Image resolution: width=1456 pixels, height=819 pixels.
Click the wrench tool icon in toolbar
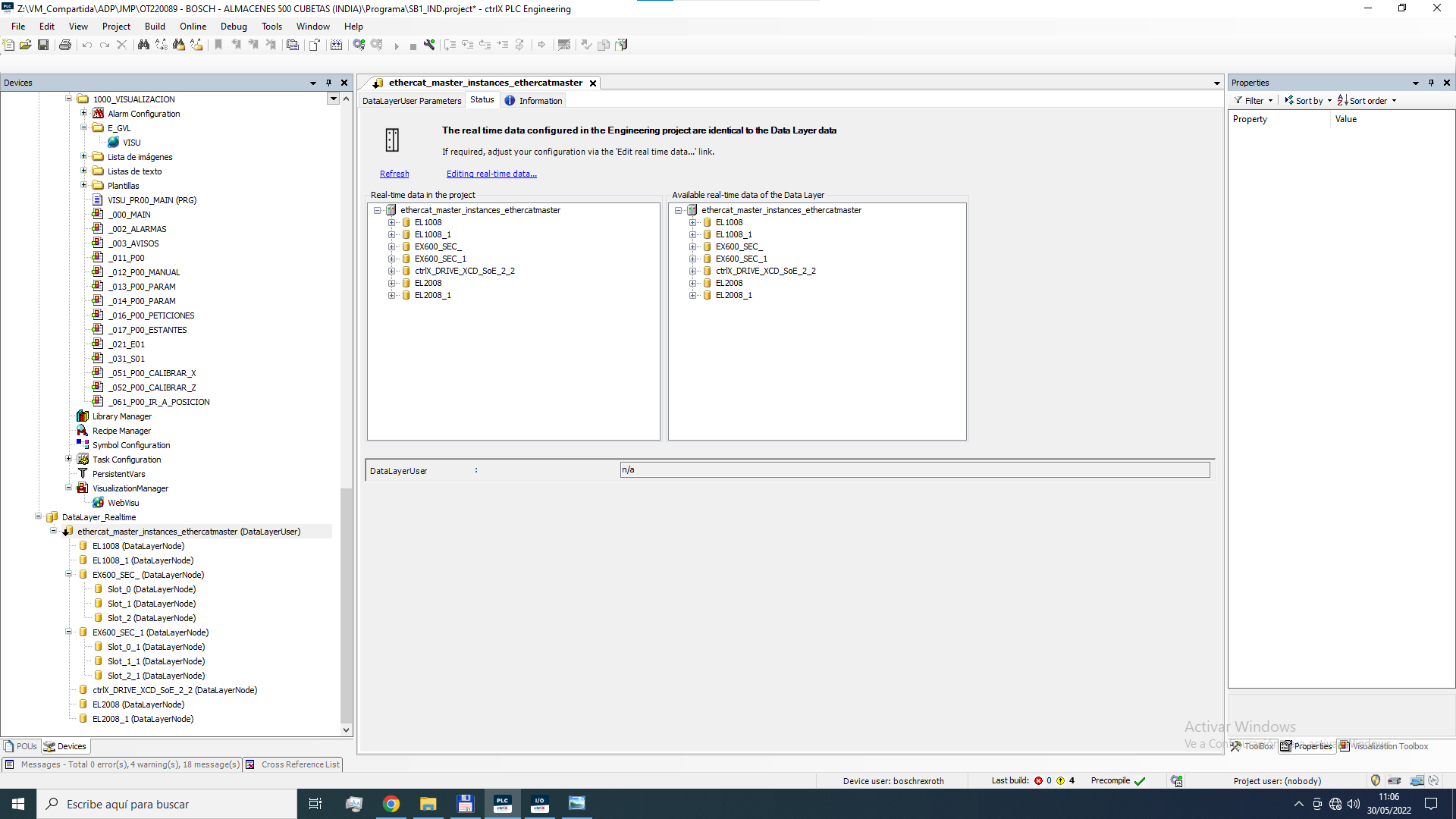pos(429,45)
